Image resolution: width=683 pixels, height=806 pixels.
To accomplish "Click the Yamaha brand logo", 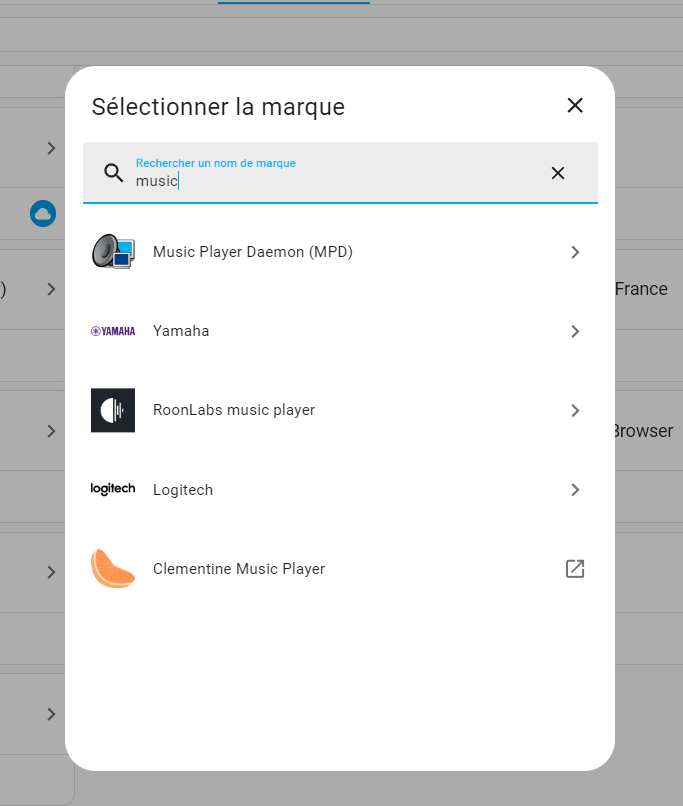I will click(113, 331).
